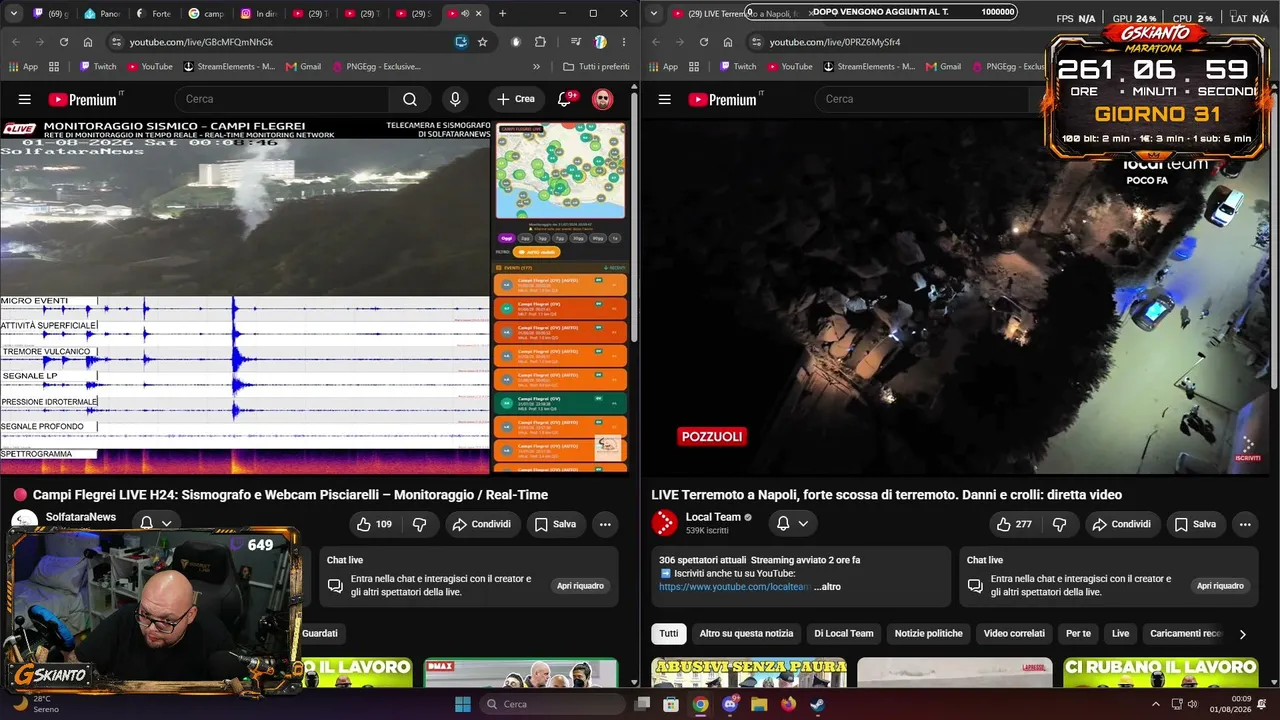This screenshot has height=720, width=1280.
Task: Switch to the Instagram 'In dire' tab
Action: (258, 13)
